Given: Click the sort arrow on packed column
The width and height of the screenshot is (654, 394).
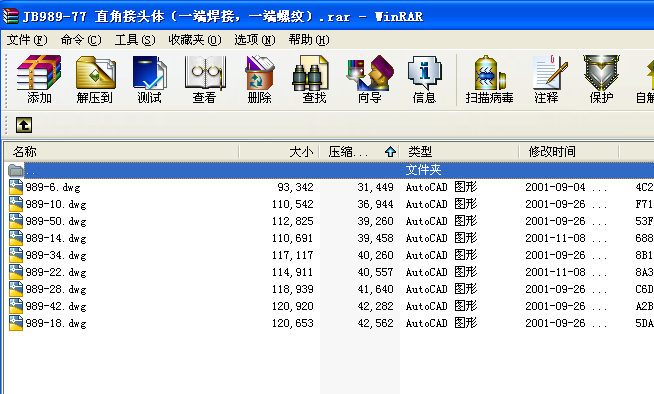Looking at the screenshot, I should click(x=390, y=151).
